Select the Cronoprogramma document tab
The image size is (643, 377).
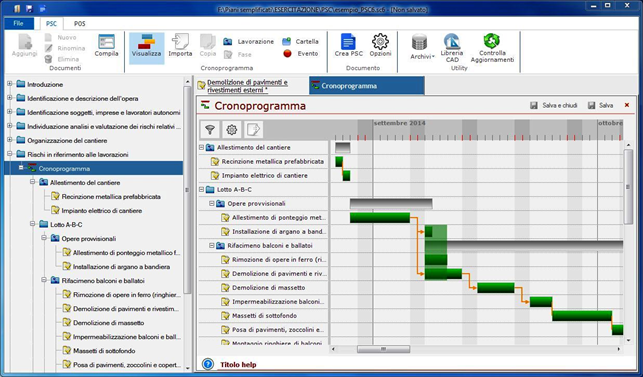[367, 86]
